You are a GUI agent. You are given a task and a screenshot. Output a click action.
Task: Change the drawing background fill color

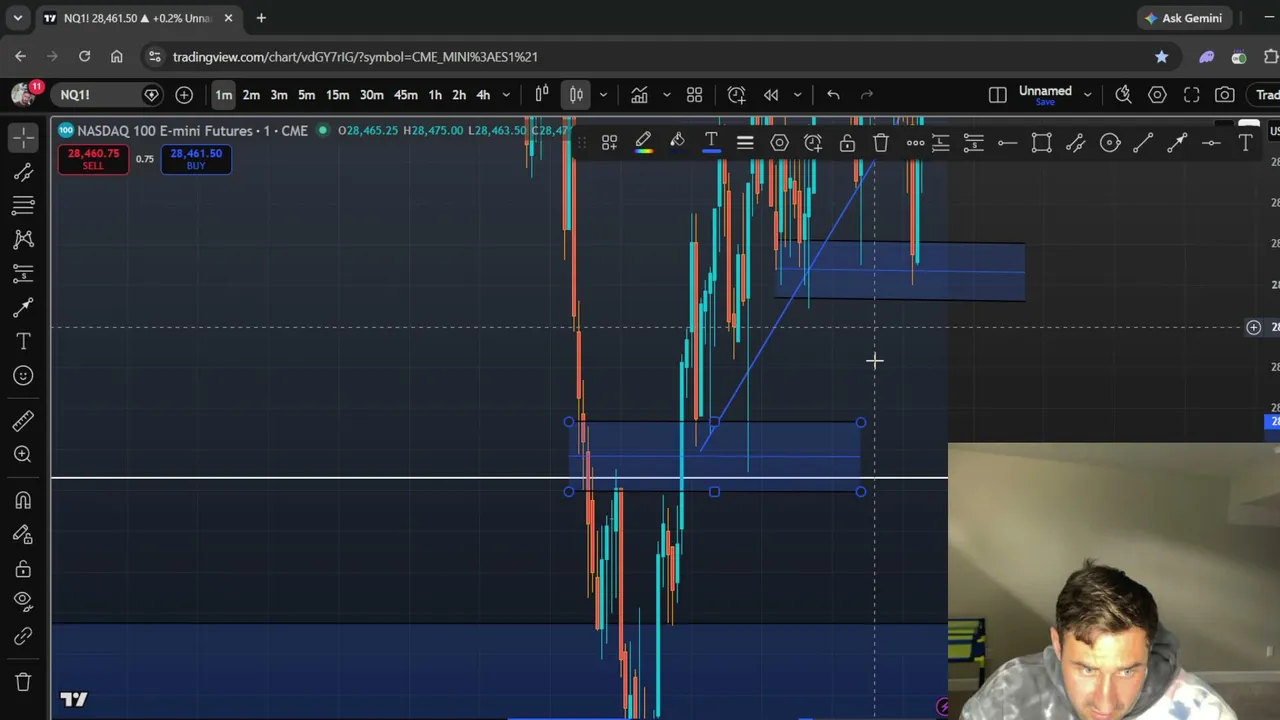[677, 143]
